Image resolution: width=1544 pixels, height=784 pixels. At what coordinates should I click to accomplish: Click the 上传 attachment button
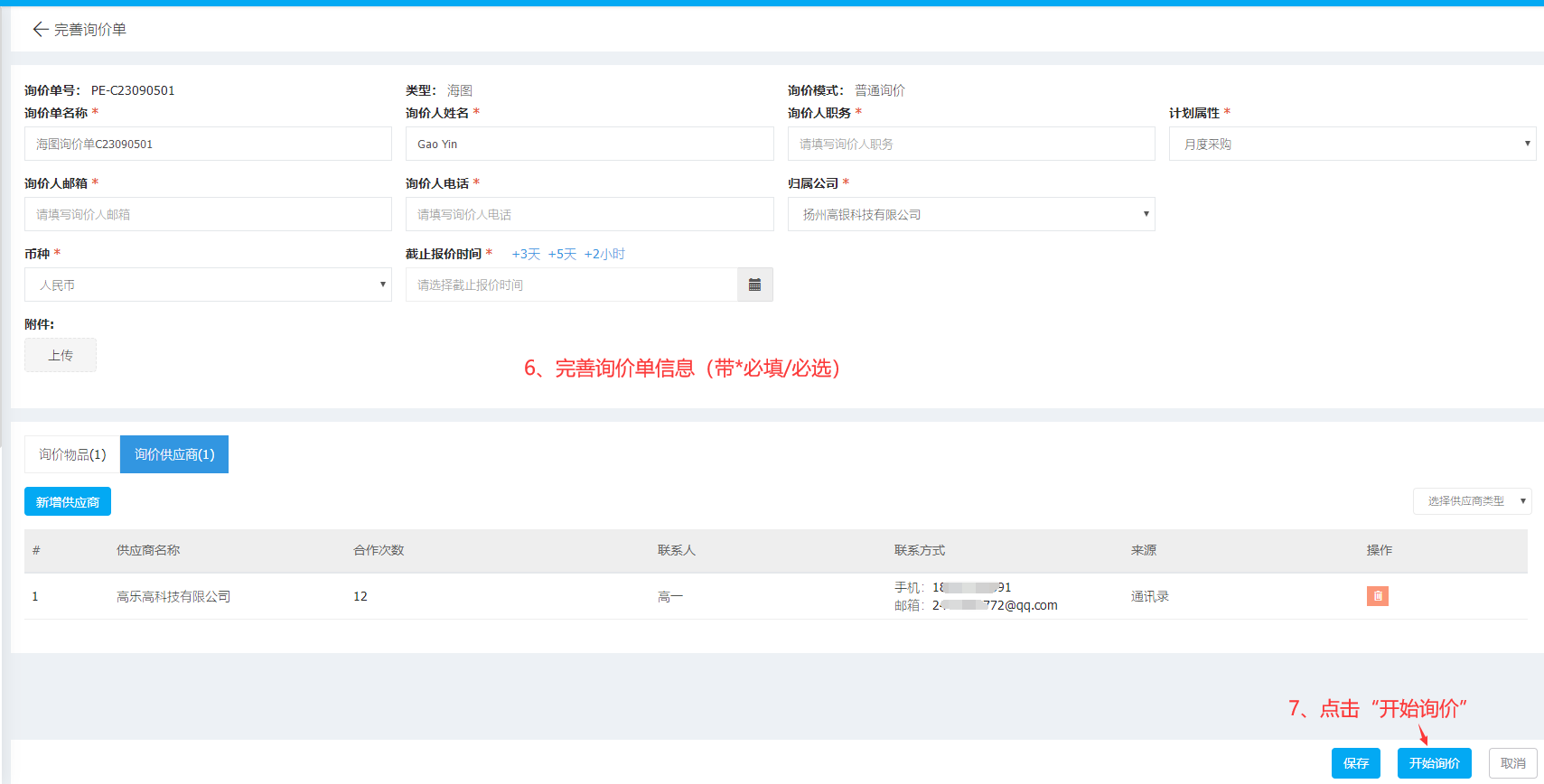tap(61, 355)
